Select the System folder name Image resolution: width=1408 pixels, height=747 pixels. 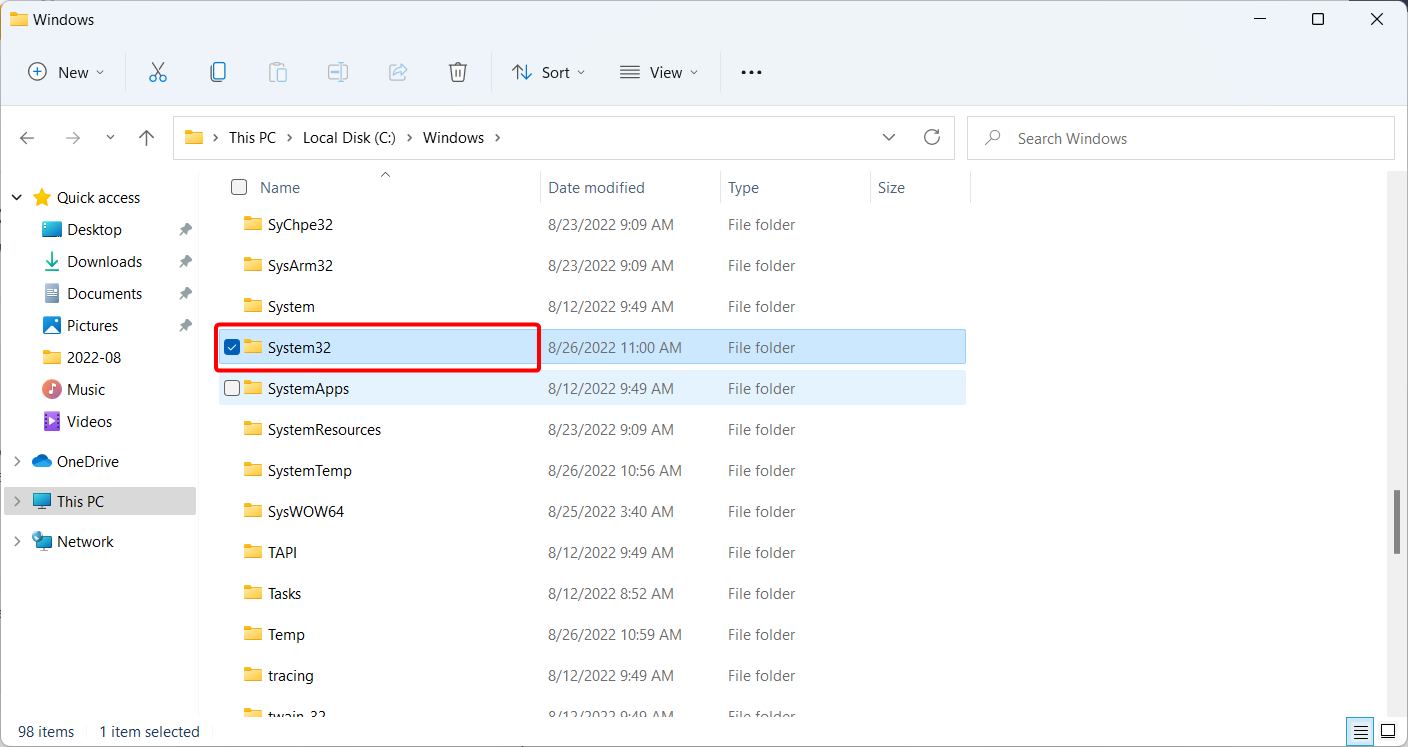click(291, 307)
